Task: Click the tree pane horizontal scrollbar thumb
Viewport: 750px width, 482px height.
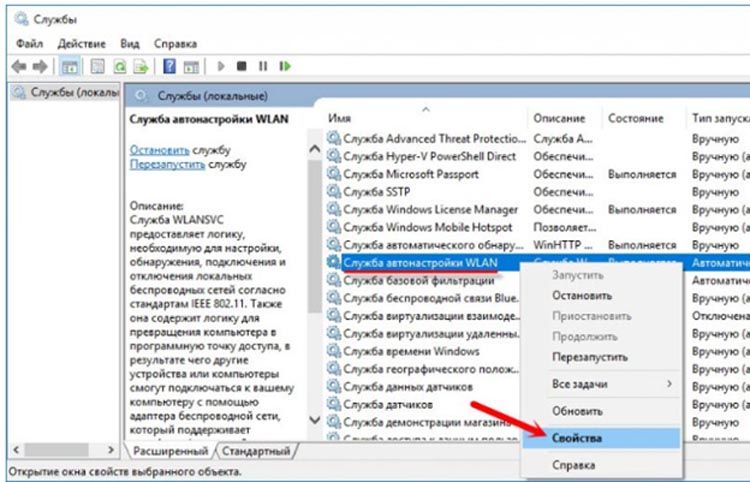Action: tap(56, 450)
